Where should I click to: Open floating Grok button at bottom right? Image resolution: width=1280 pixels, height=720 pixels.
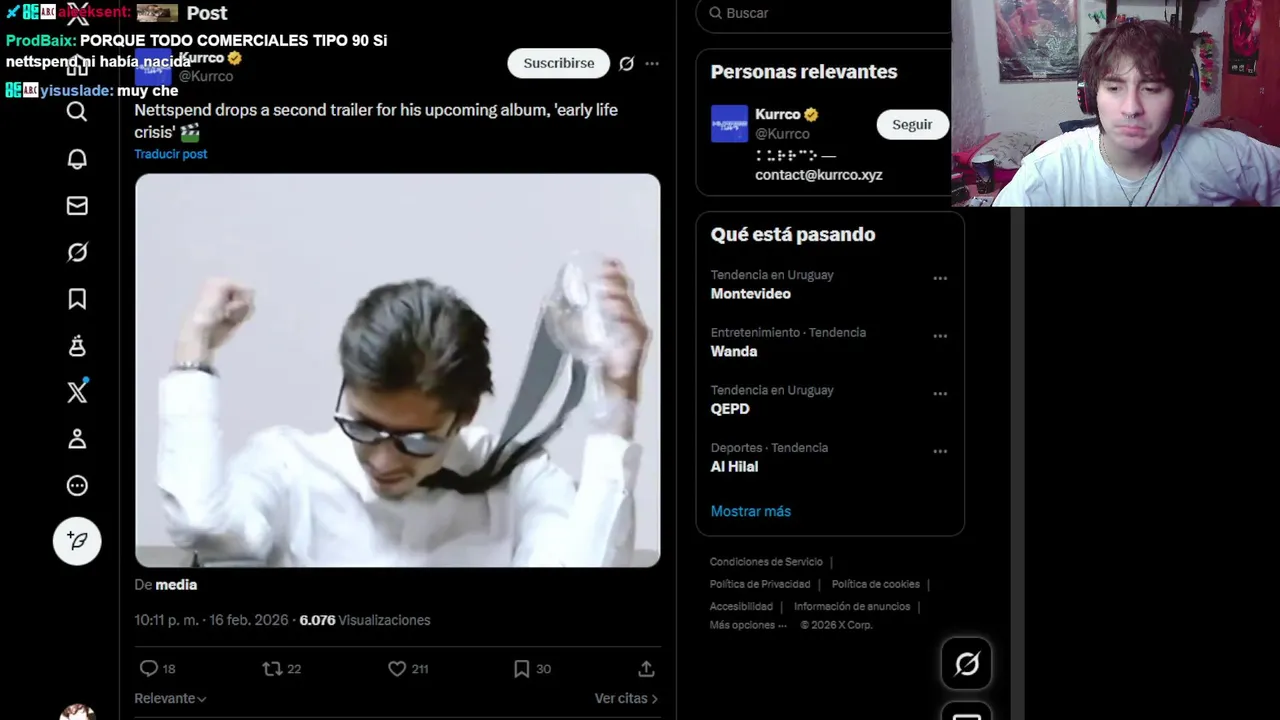pyautogui.click(x=966, y=664)
